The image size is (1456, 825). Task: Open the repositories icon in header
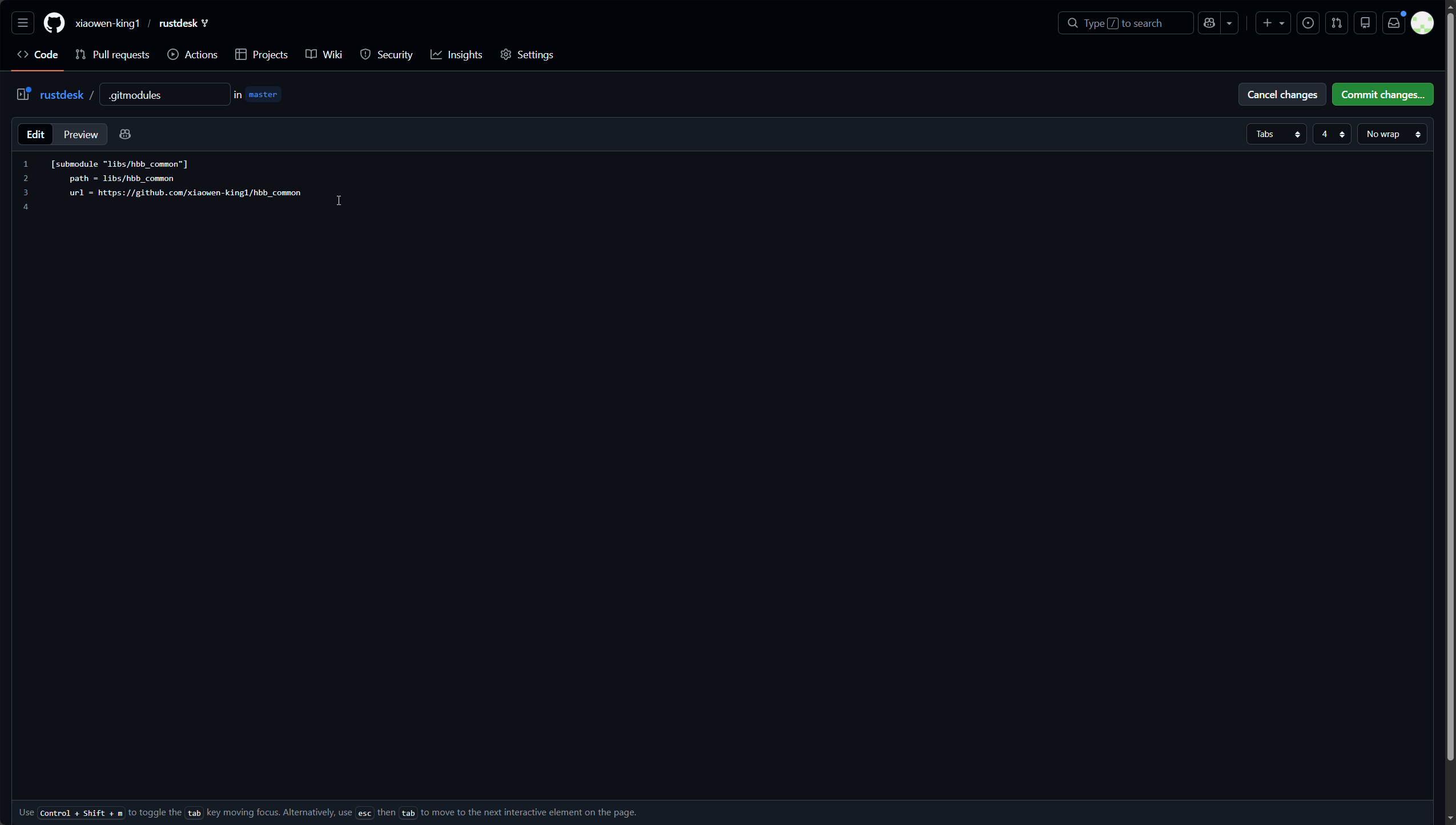click(x=1365, y=23)
